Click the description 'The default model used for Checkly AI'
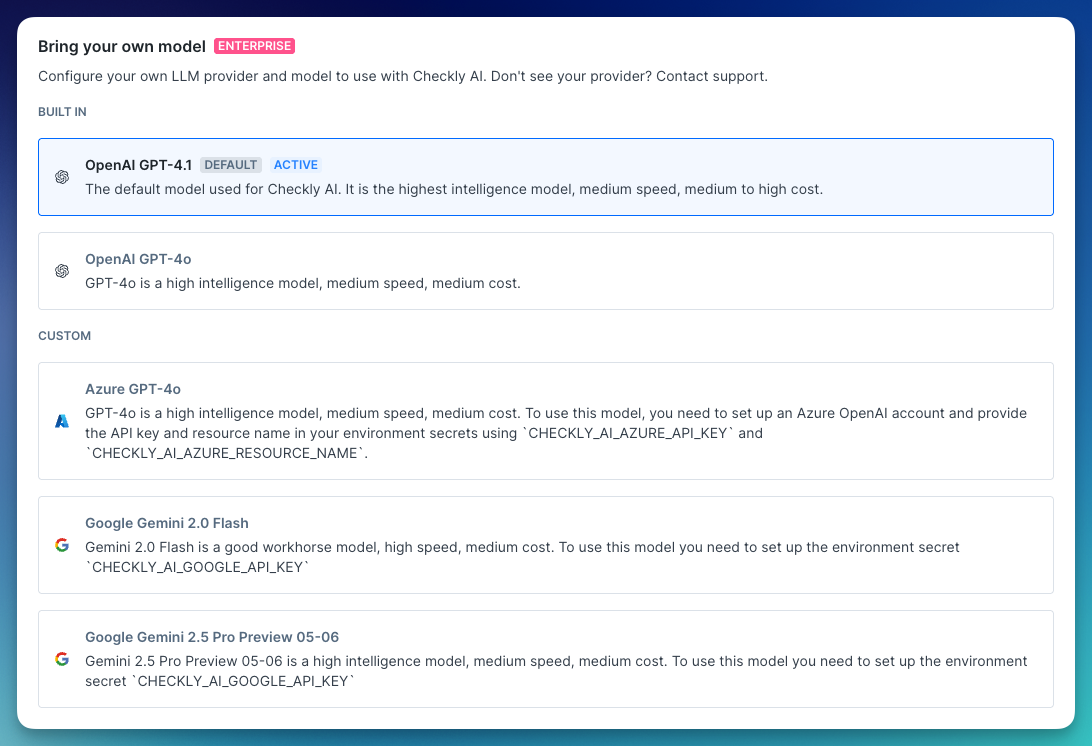Viewport: 1092px width, 746px height. 454,189
